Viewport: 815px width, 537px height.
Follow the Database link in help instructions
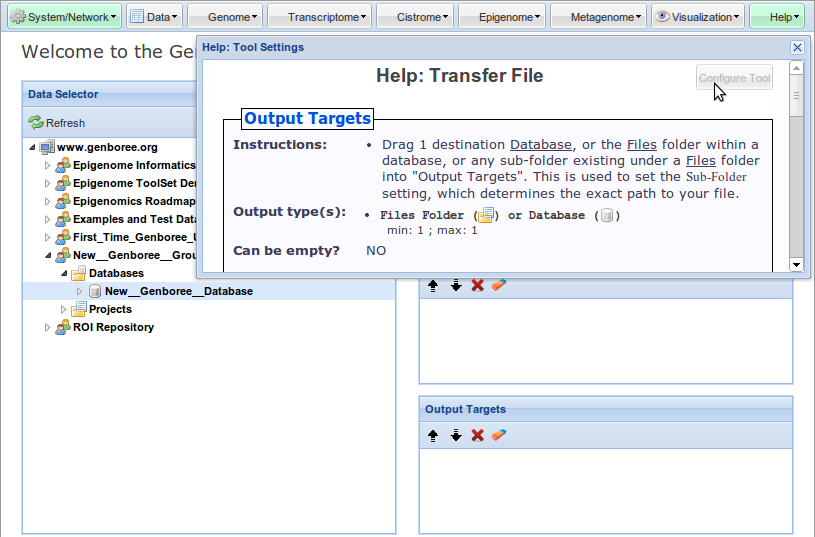coord(541,145)
